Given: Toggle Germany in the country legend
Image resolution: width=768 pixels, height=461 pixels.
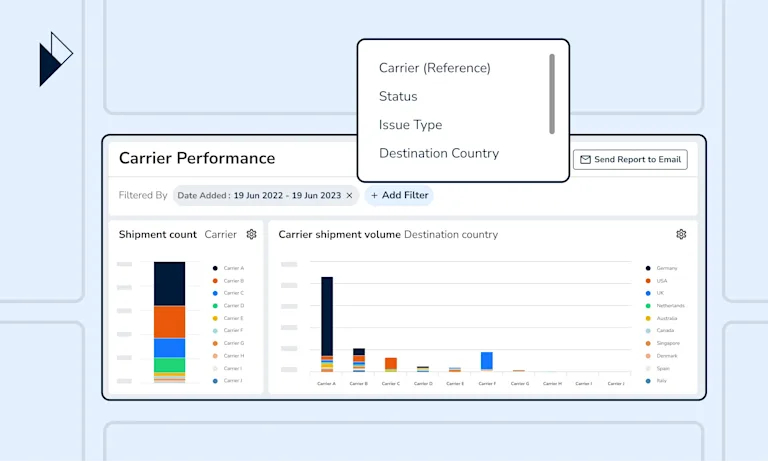Looking at the screenshot, I should [x=661, y=268].
